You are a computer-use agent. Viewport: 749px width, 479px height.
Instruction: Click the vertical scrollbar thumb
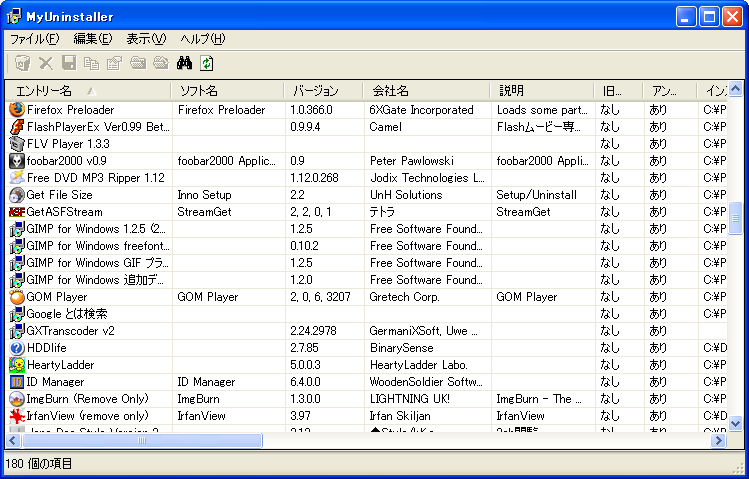736,218
